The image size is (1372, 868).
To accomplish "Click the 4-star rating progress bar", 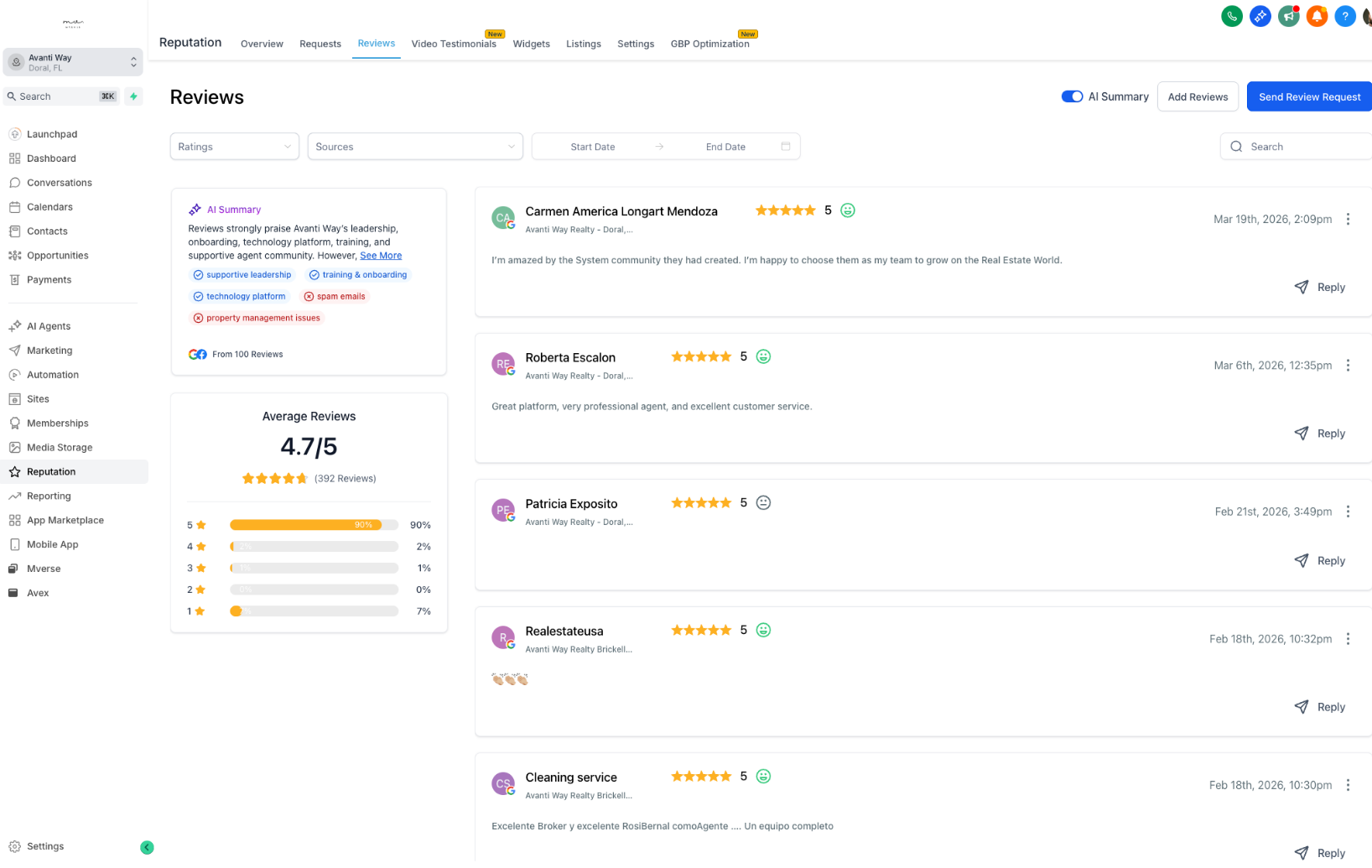I will point(314,547).
